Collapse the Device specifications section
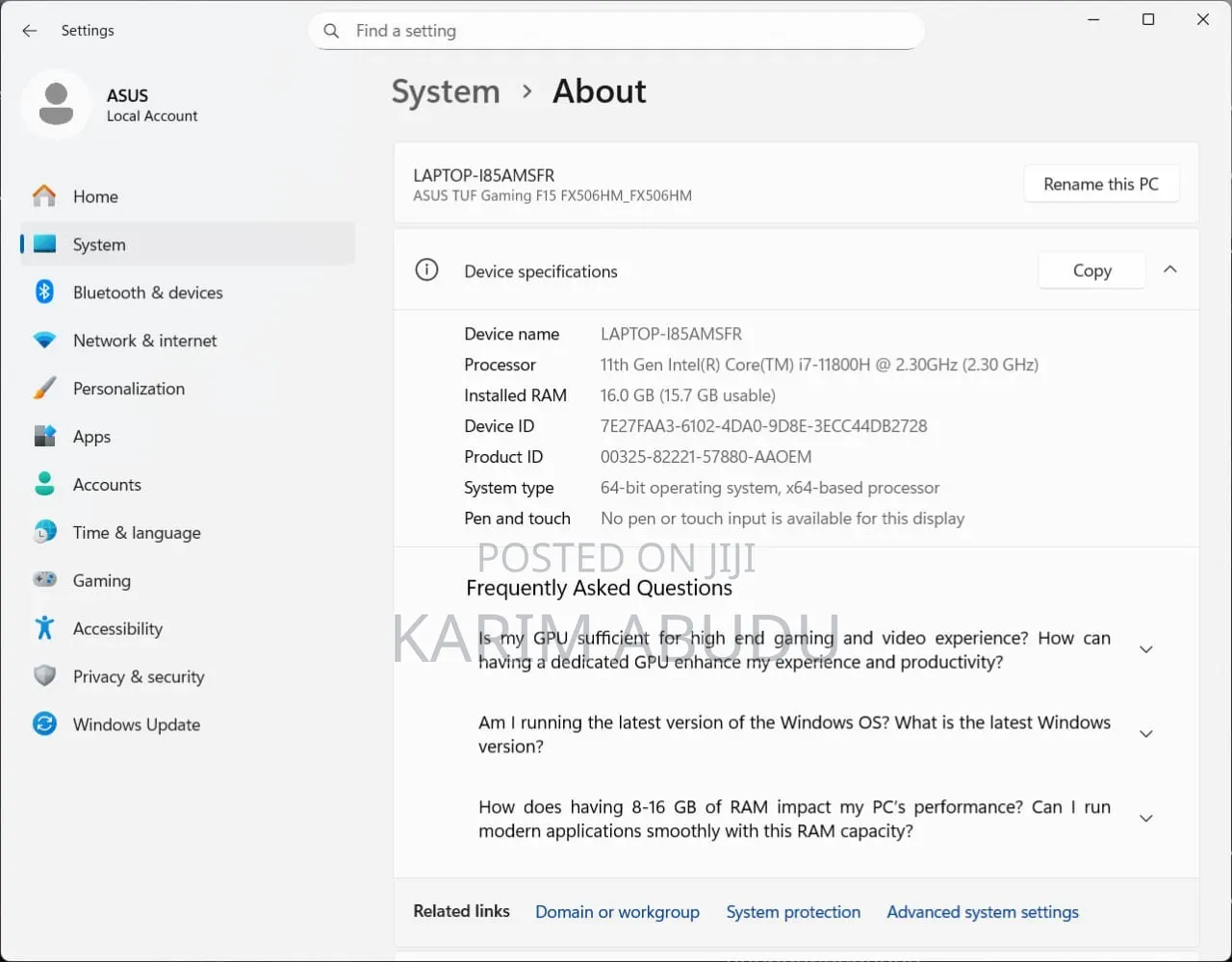 point(1170,270)
